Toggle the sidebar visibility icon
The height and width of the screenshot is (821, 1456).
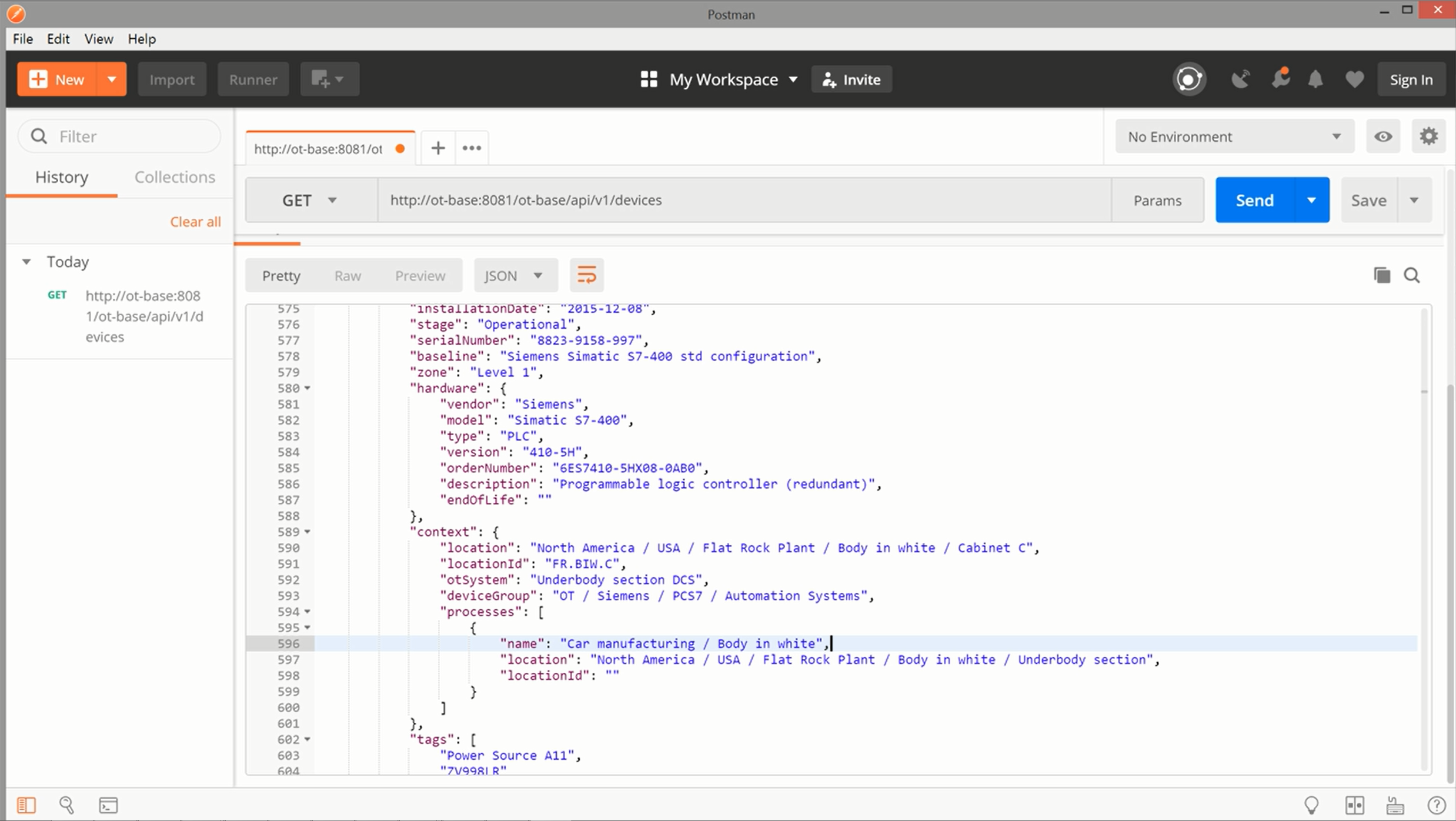point(26,805)
